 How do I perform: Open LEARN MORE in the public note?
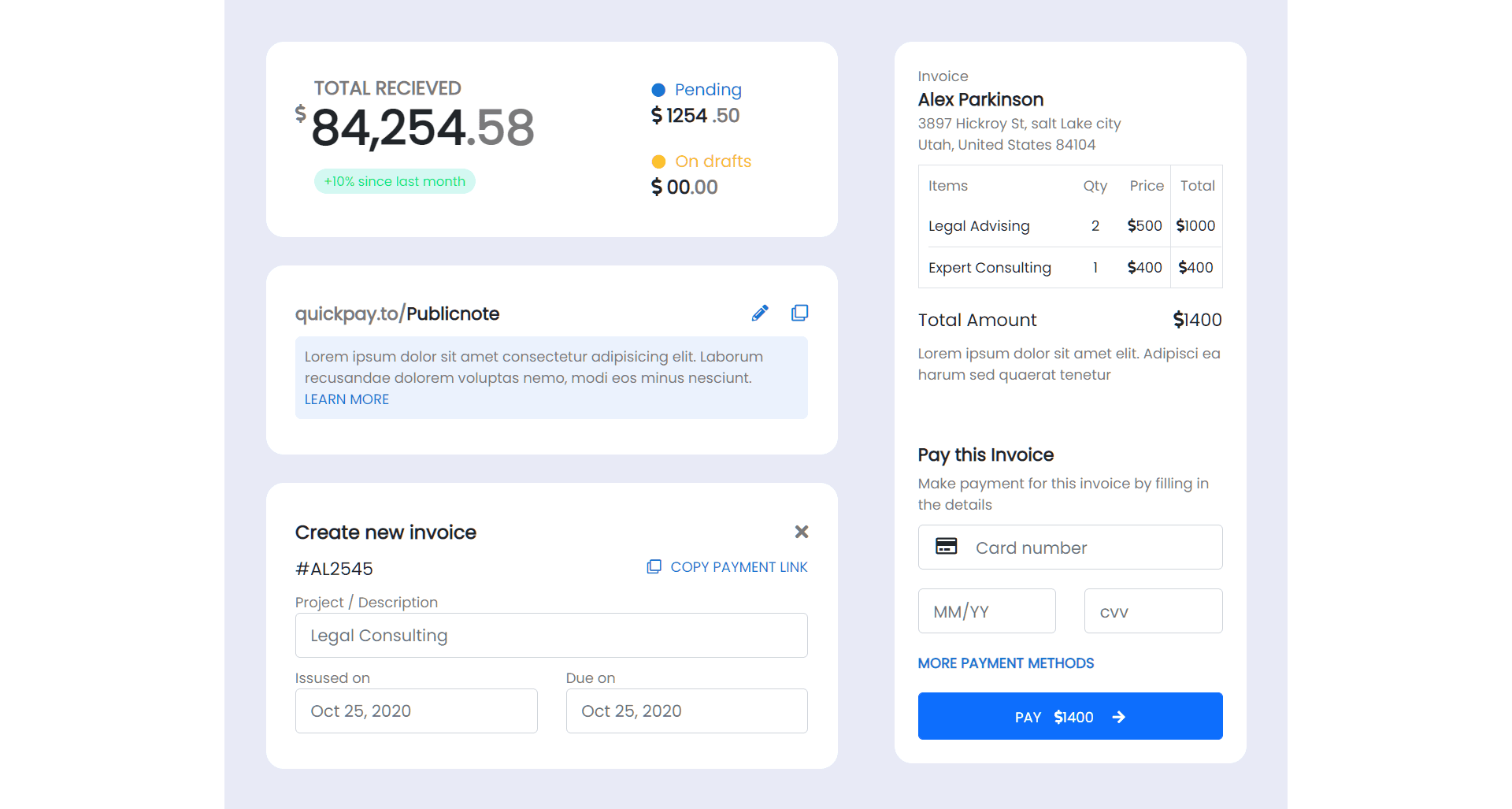tap(346, 399)
